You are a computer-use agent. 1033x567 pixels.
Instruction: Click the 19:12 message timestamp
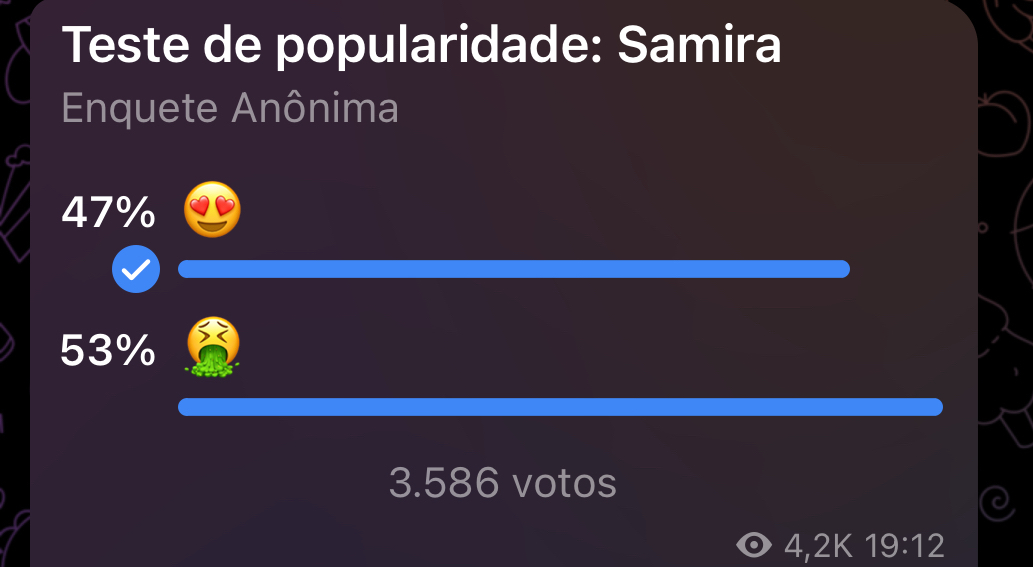pos(904,546)
